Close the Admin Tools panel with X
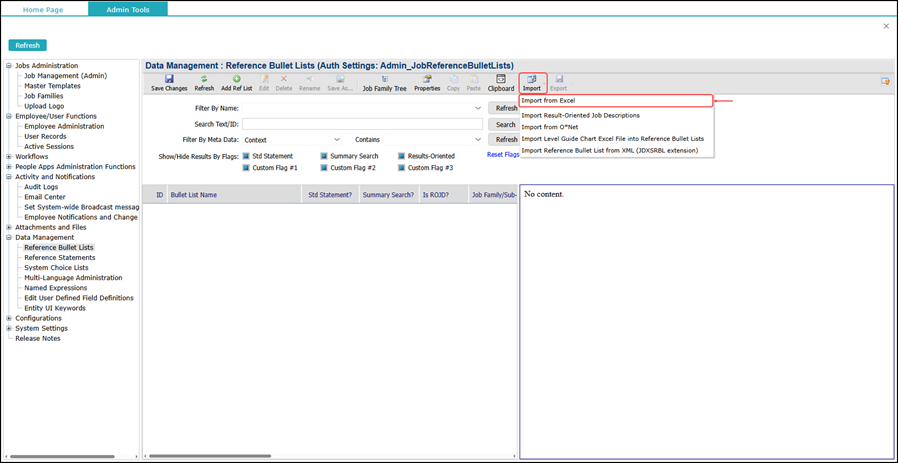This screenshot has width=899, height=463. 886,26
